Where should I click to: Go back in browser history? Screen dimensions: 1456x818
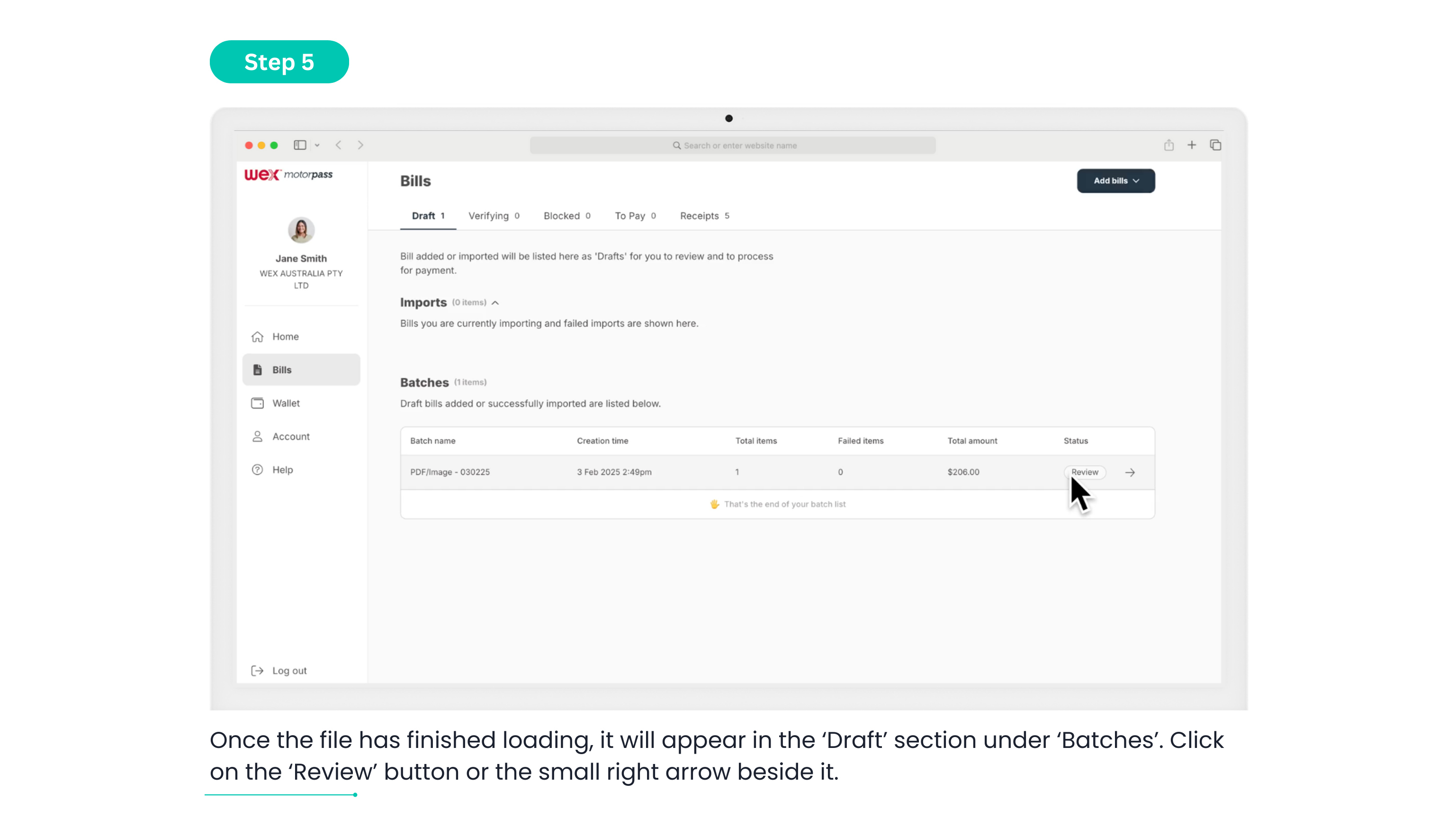coord(339,145)
